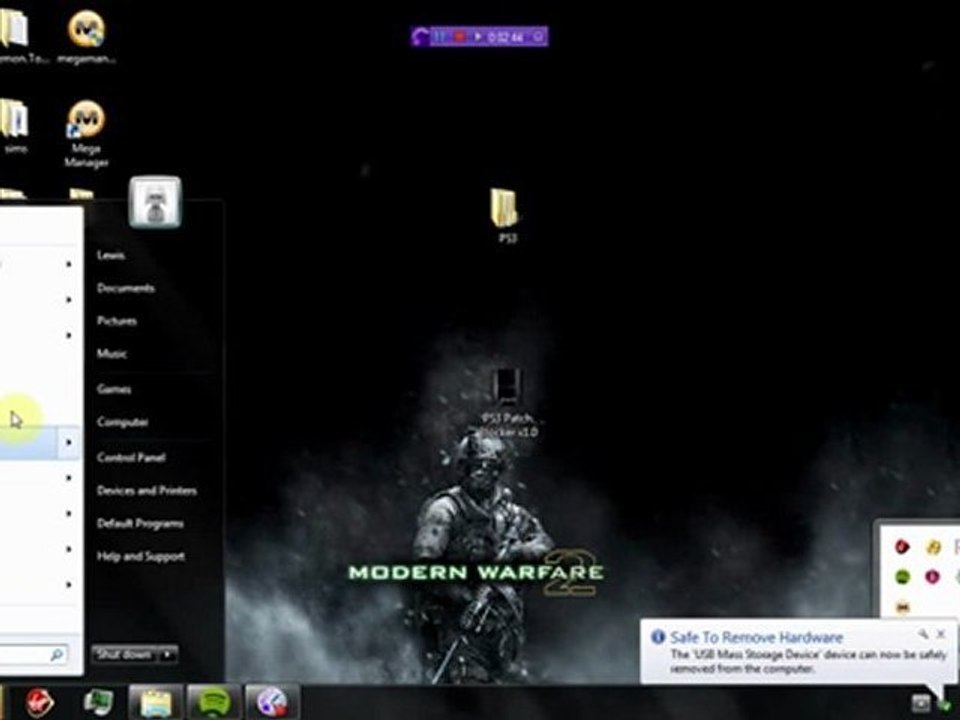Click the user account picture in Start menu
960x720 pixels.
(156, 202)
